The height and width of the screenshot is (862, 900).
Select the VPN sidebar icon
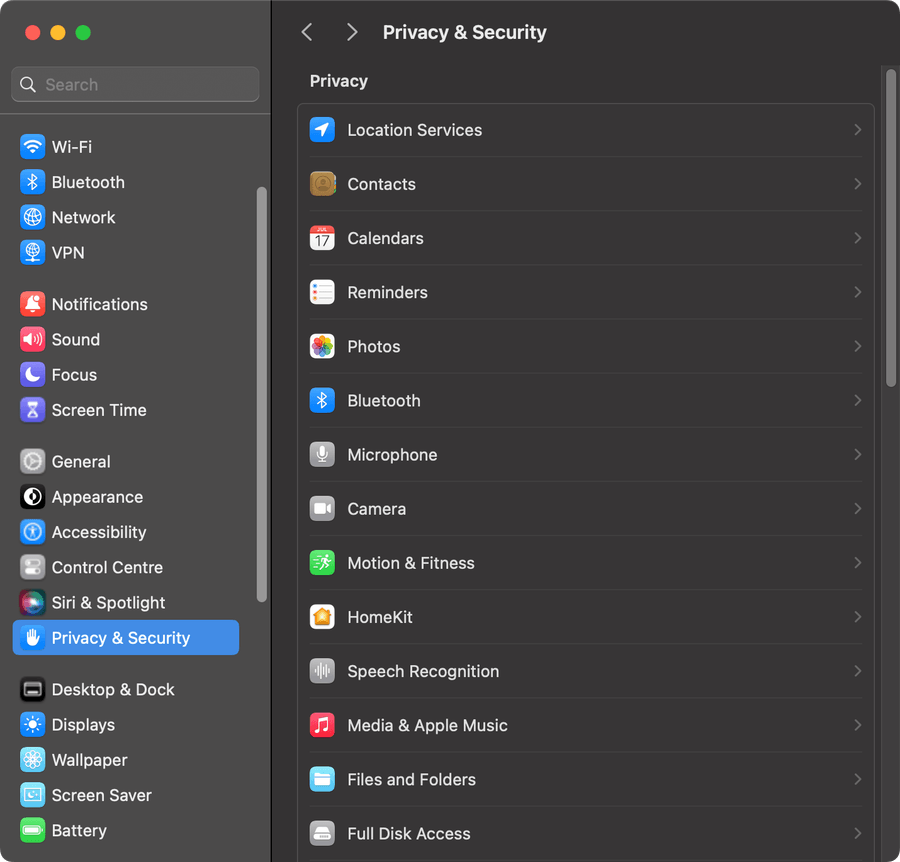click(31, 252)
